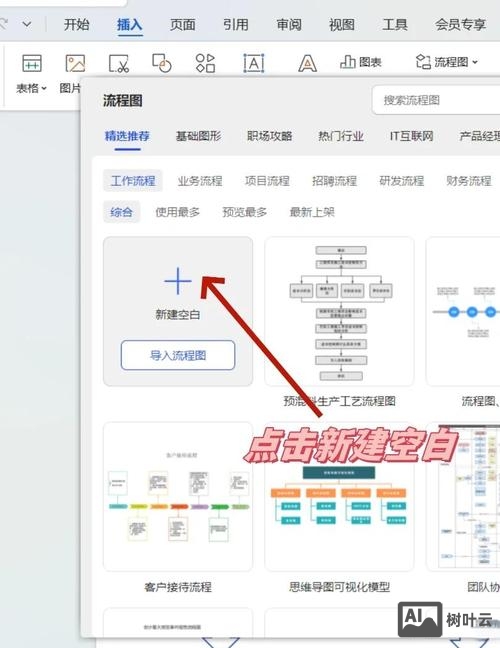The width and height of the screenshot is (500, 648).
Task: Open the 预混料生产工艺流程图 template thumbnail
Action: [x=339, y=311]
